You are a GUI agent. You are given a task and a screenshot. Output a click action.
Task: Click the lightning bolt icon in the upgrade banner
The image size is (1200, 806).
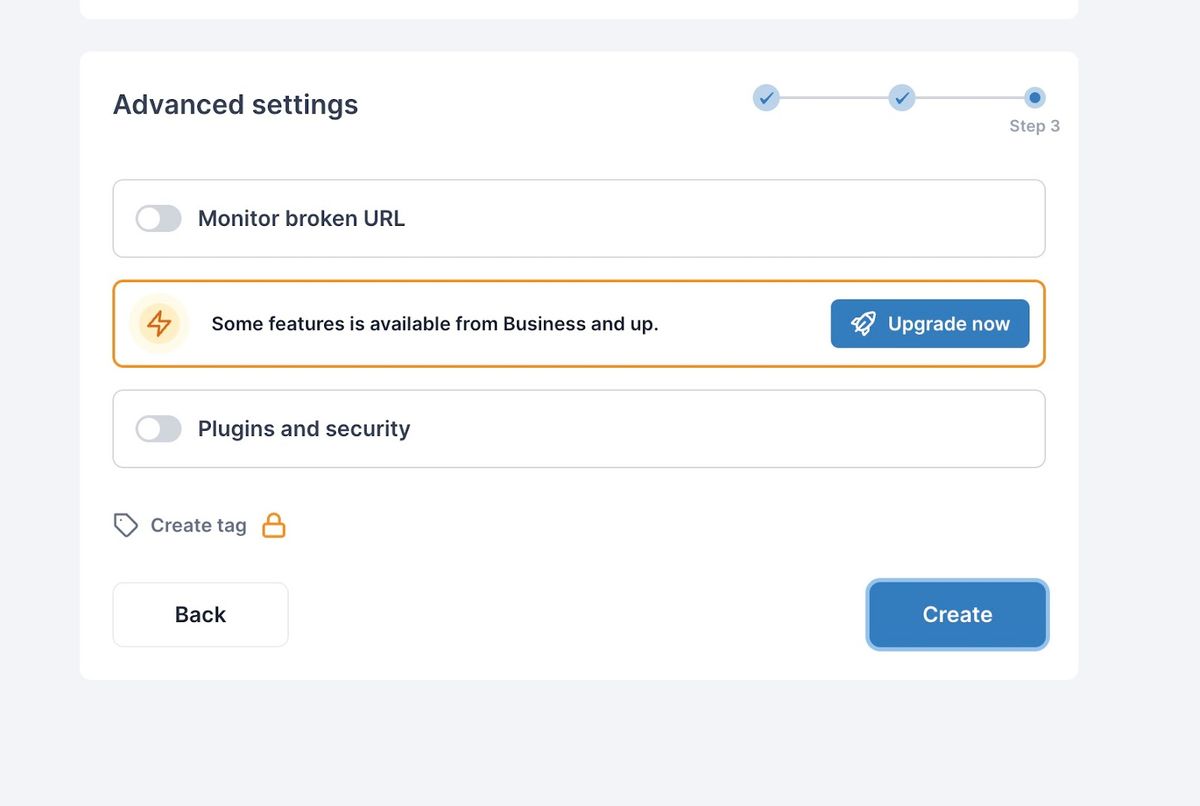[159, 324]
